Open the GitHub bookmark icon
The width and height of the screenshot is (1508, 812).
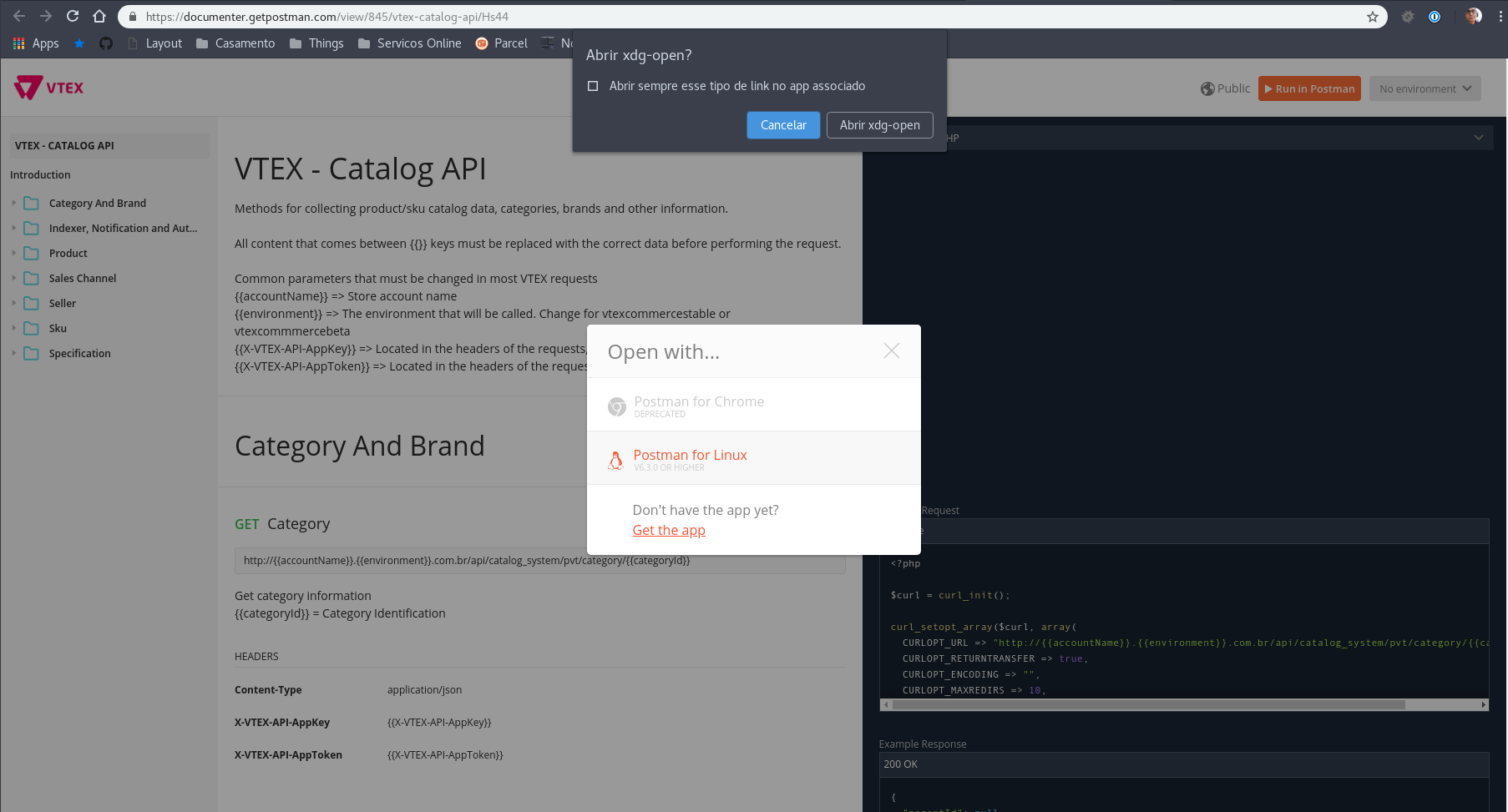pyautogui.click(x=106, y=43)
